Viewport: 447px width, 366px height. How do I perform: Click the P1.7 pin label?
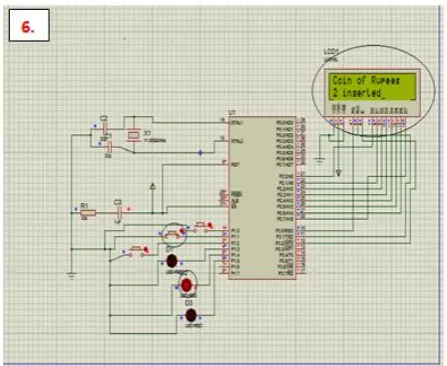pyautogui.click(x=235, y=273)
